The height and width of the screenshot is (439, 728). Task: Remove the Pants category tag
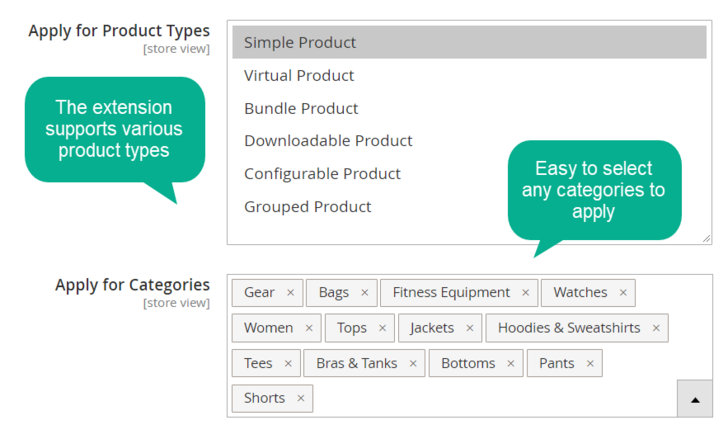[590, 363]
